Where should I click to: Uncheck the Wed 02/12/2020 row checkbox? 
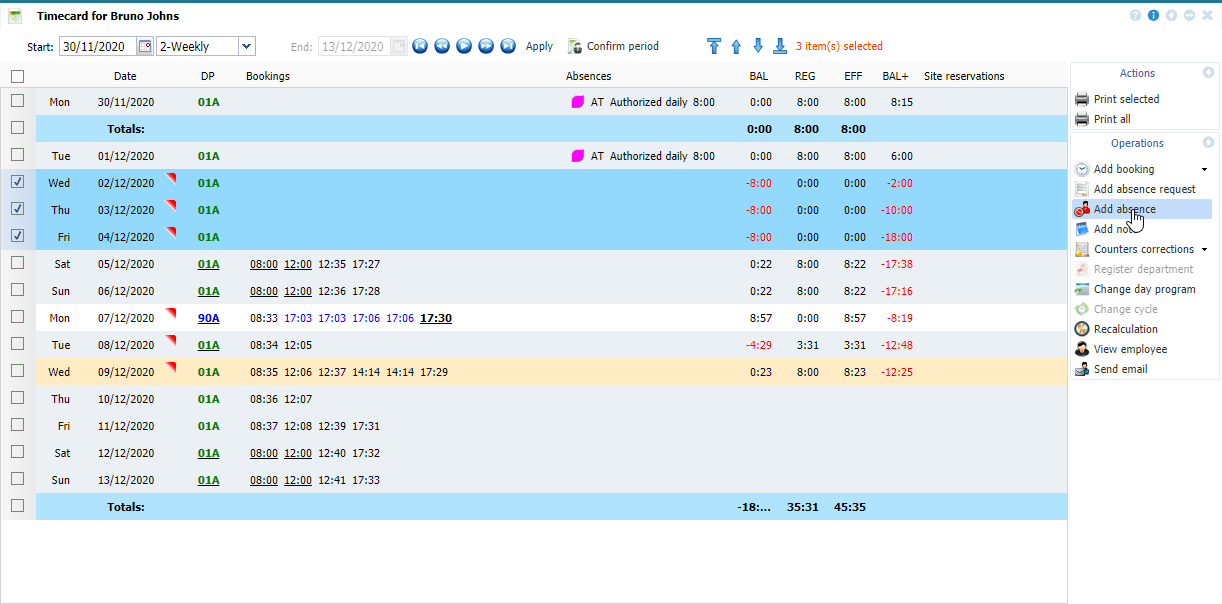[18, 182]
